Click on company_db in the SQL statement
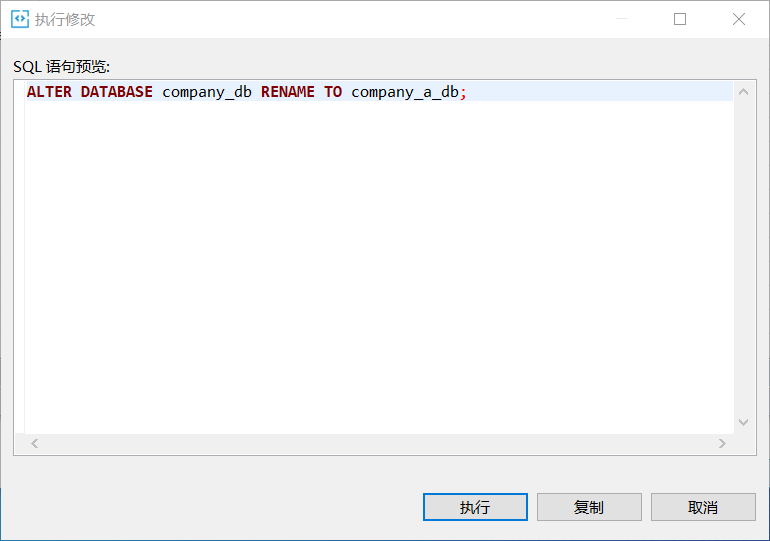Screen dimensions: 770x541 tap(207, 92)
